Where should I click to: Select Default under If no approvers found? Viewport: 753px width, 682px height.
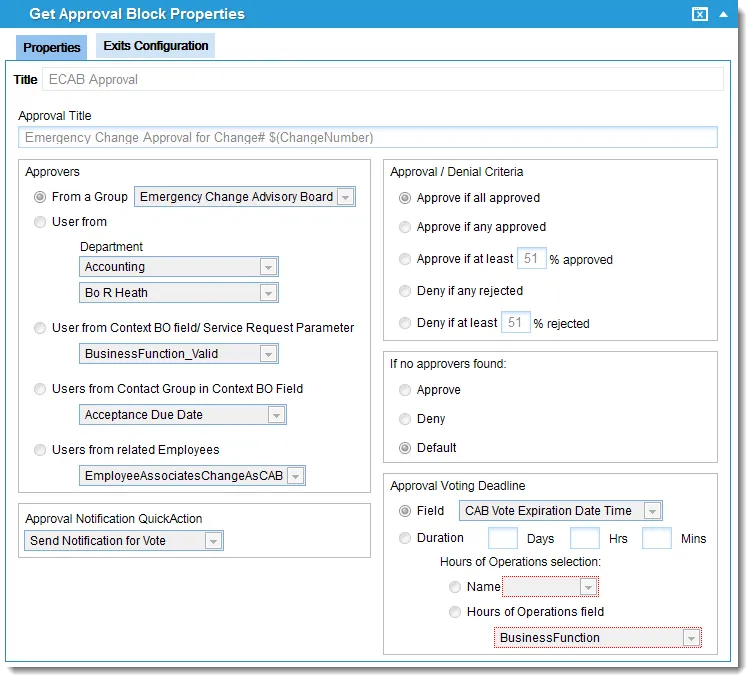point(405,448)
